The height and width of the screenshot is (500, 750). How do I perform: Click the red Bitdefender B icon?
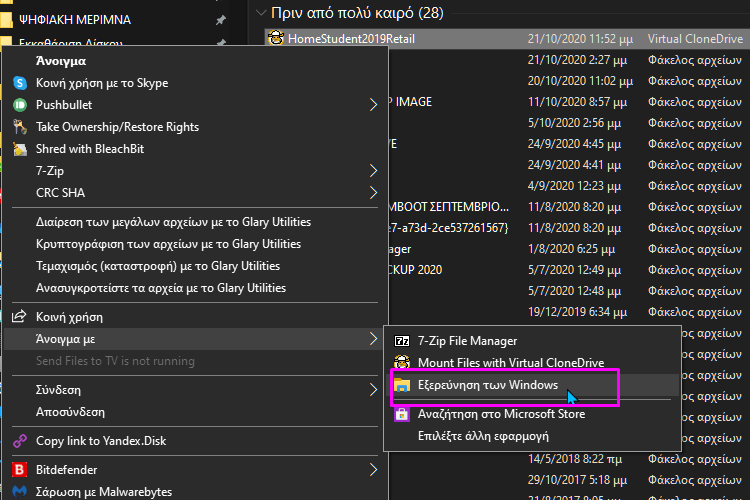coord(20,470)
